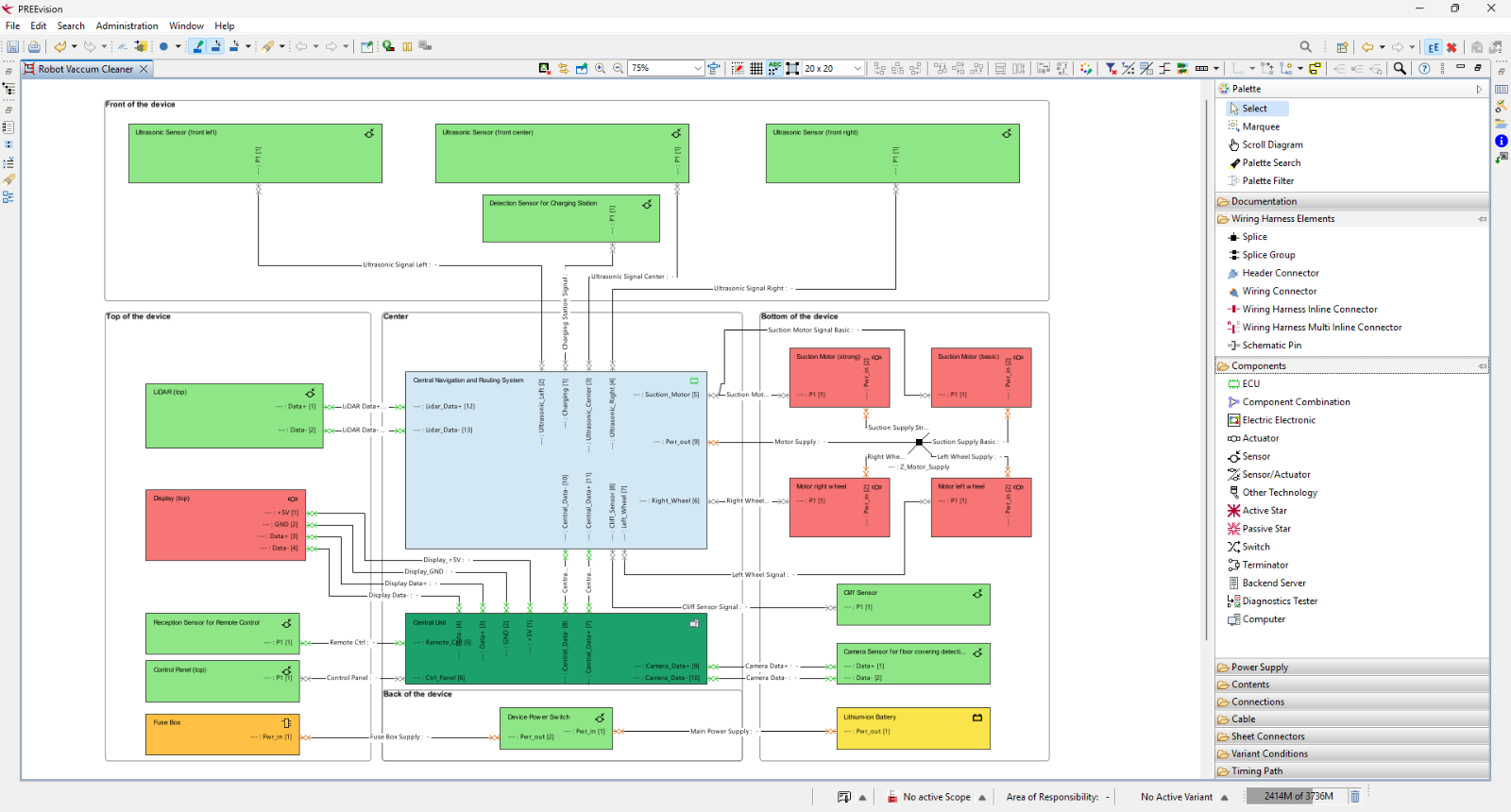This screenshot has width=1511, height=812.
Task: Click the zoom in magnifier icon
Action: [x=600, y=69]
